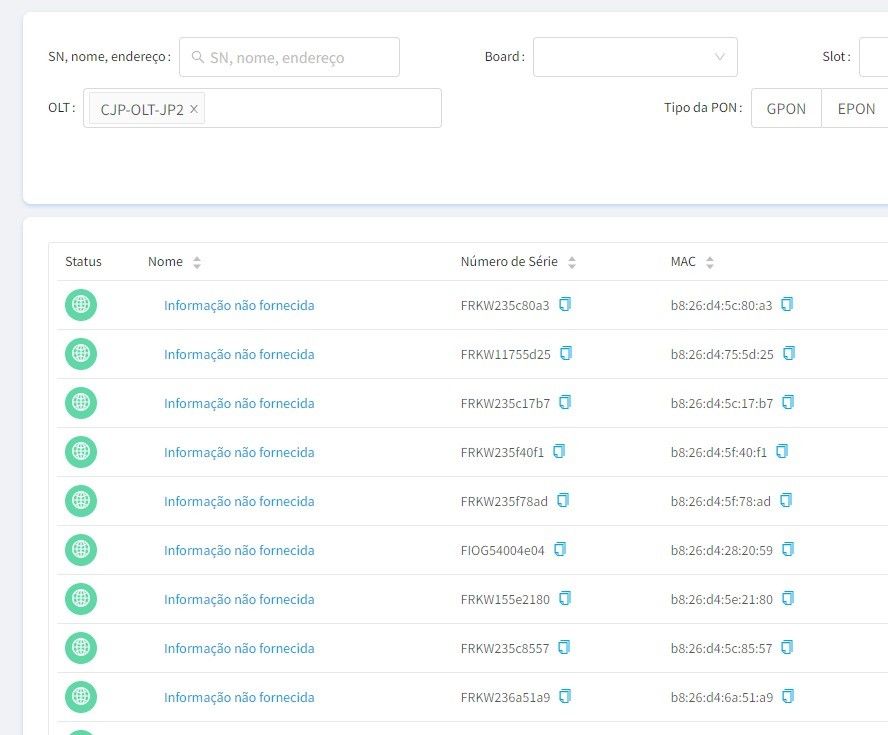The image size is (888, 735).
Task: Open the Slot dropdown field
Action: point(872,57)
